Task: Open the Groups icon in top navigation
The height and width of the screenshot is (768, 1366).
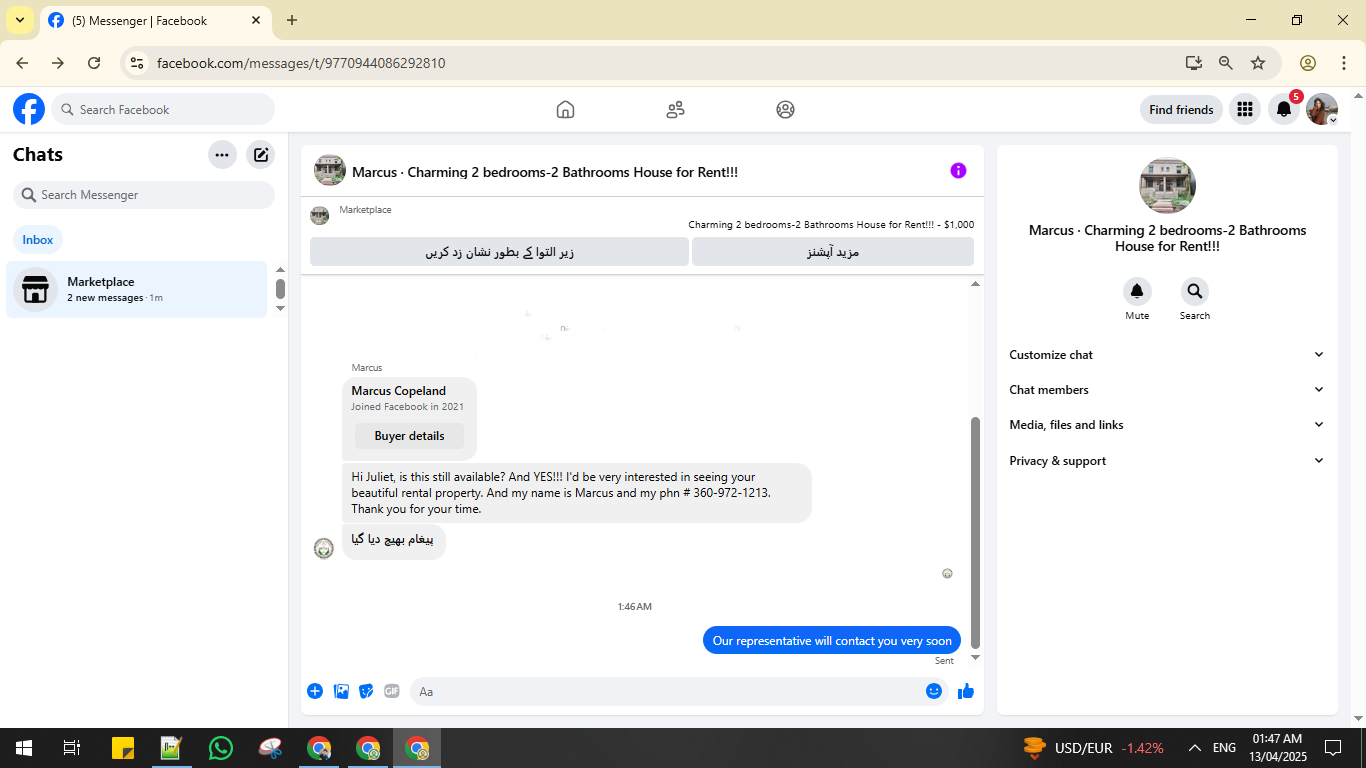Action: (785, 110)
